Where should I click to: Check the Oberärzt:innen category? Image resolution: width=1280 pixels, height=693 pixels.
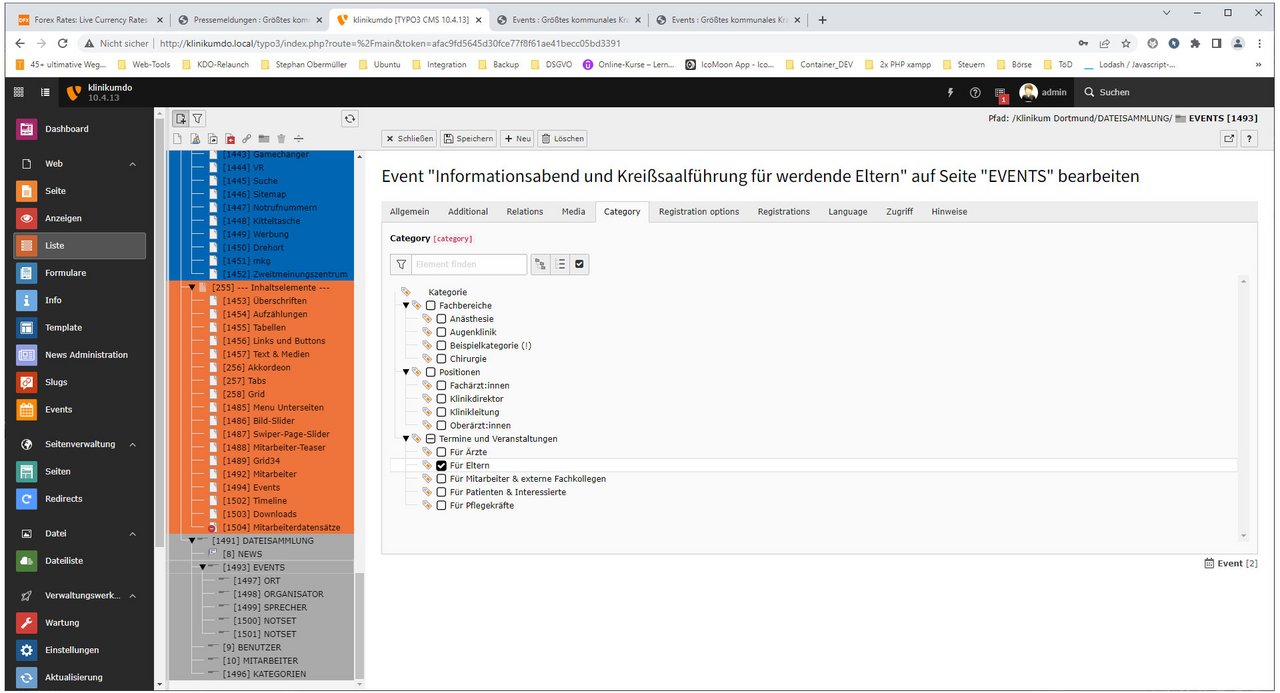coord(441,426)
